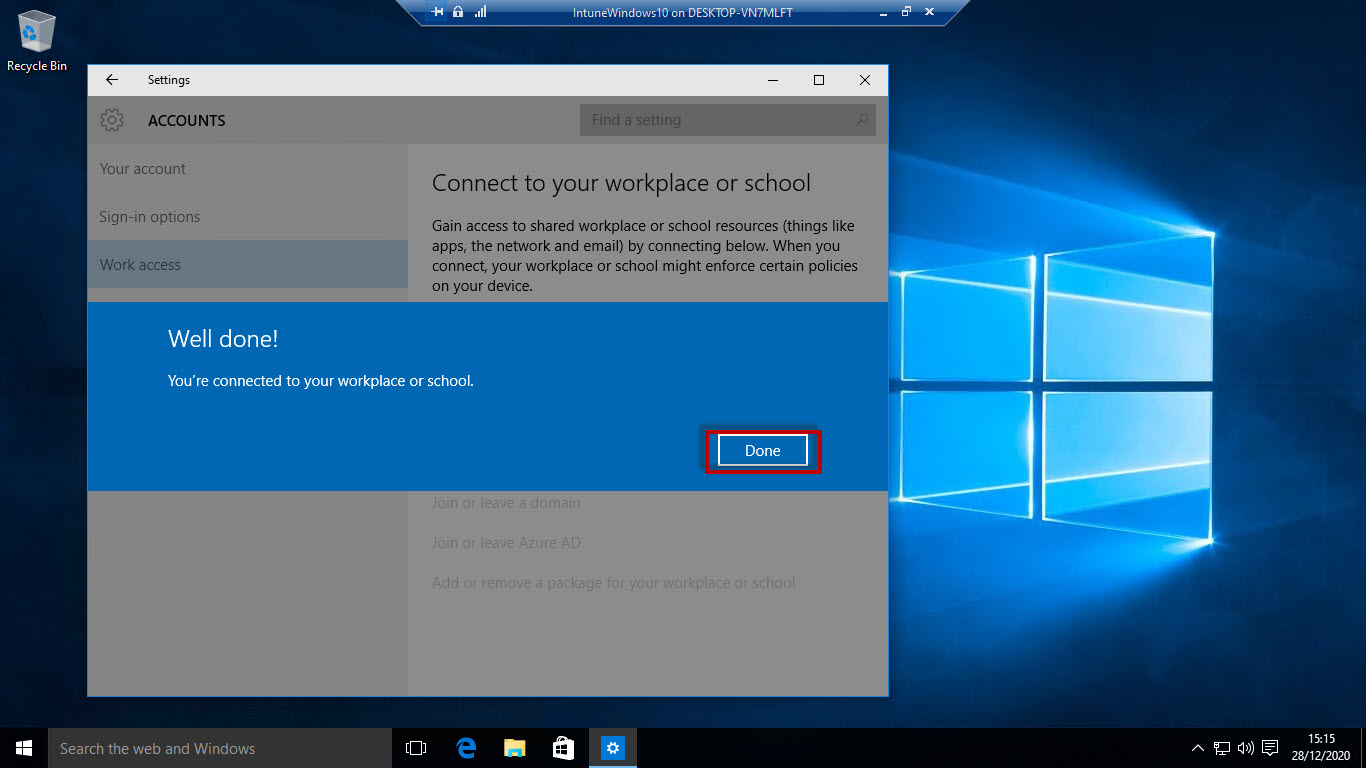Viewport: 1366px width, 768px height.
Task: Click the pin icon on the RDP connection bar
Action: click(x=437, y=12)
